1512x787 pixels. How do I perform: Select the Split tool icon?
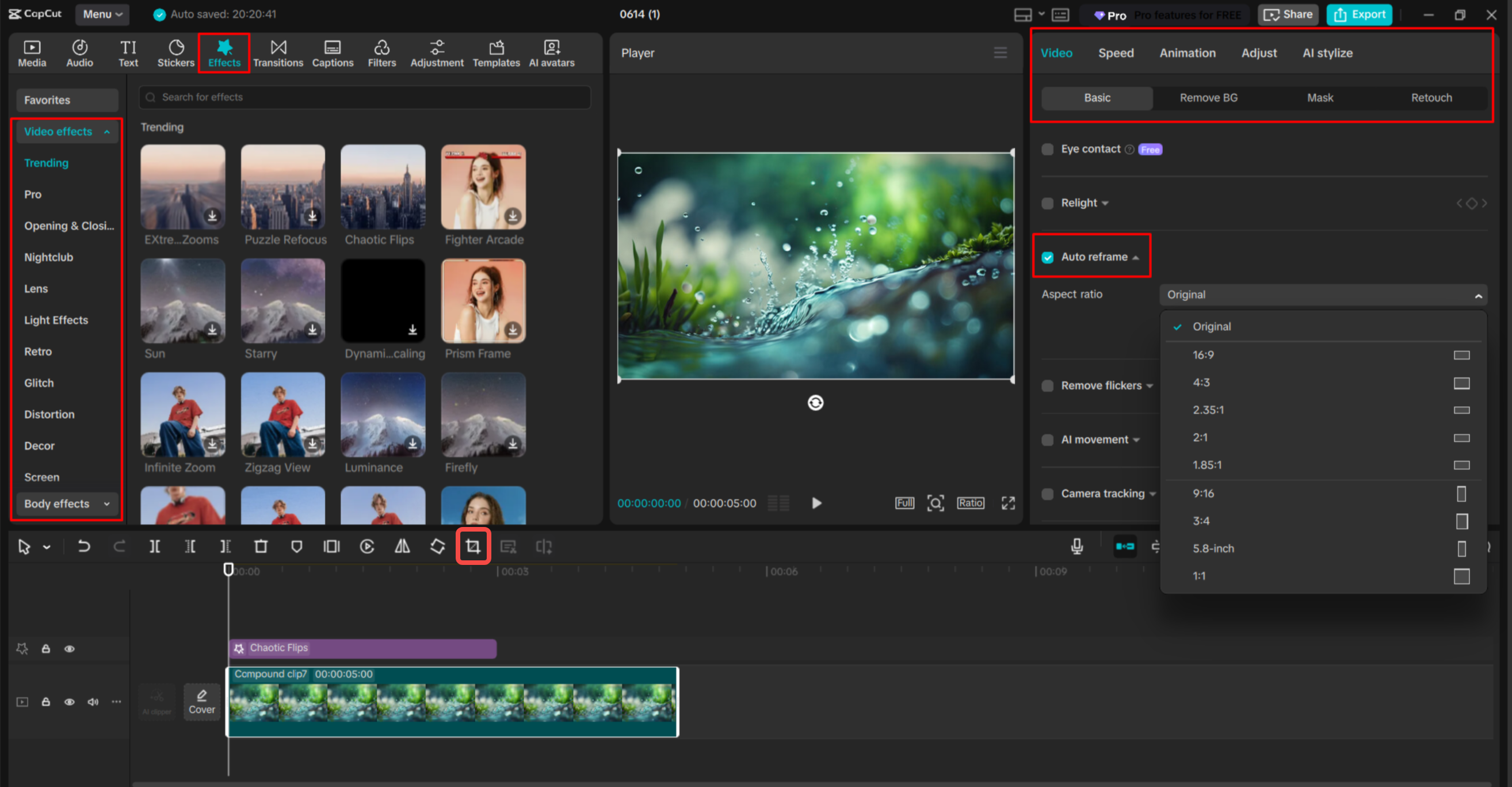(155, 546)
